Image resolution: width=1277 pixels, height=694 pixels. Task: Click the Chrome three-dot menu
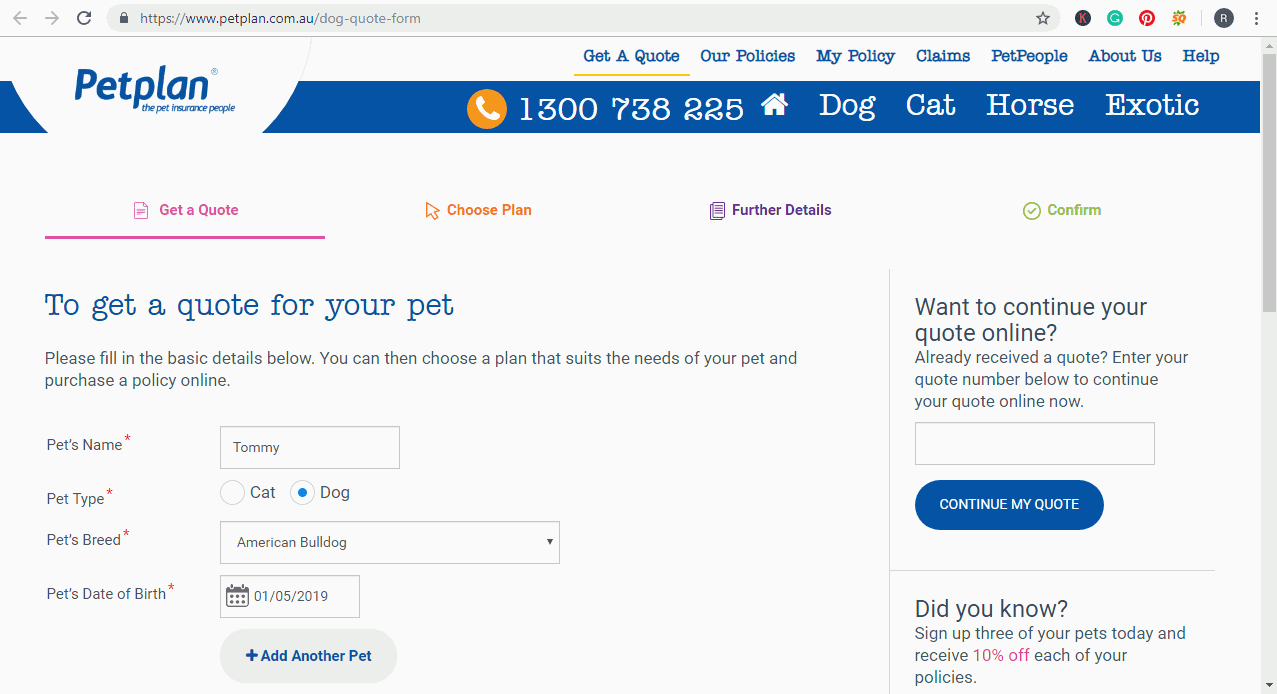(x=1255, y=18)
